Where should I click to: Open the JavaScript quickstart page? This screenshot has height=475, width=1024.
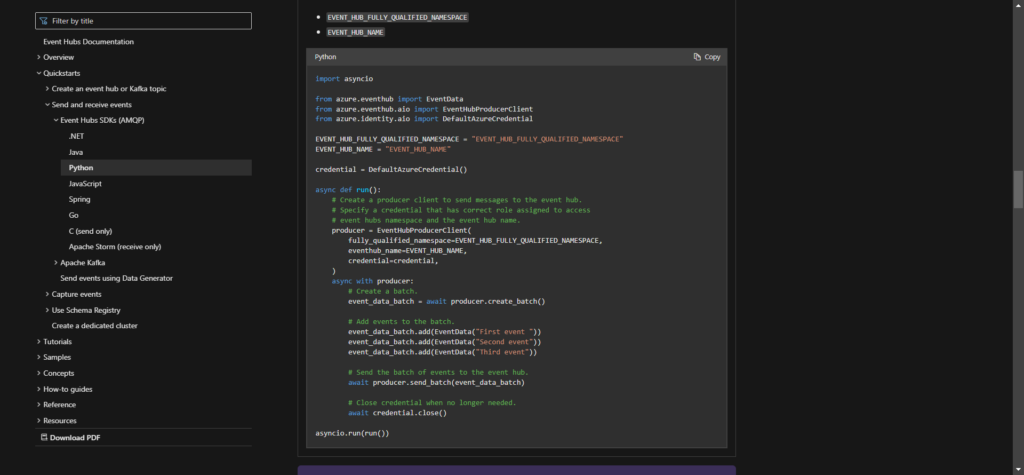click(x=85, y=184)
